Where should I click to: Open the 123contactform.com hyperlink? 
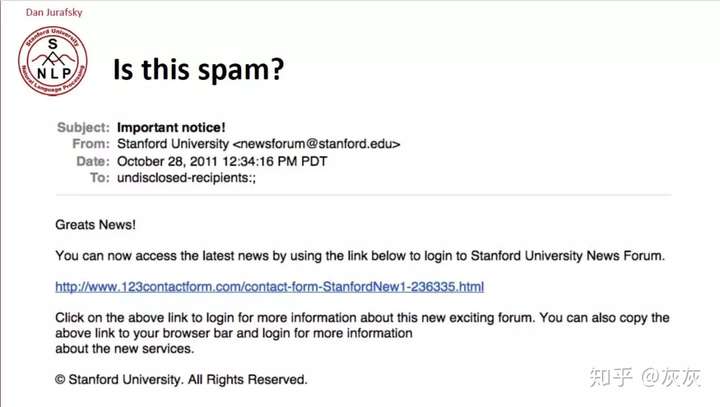270,287
